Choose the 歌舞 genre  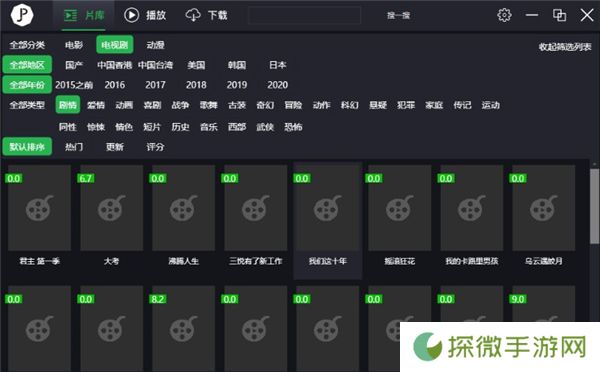pos(209,104)
